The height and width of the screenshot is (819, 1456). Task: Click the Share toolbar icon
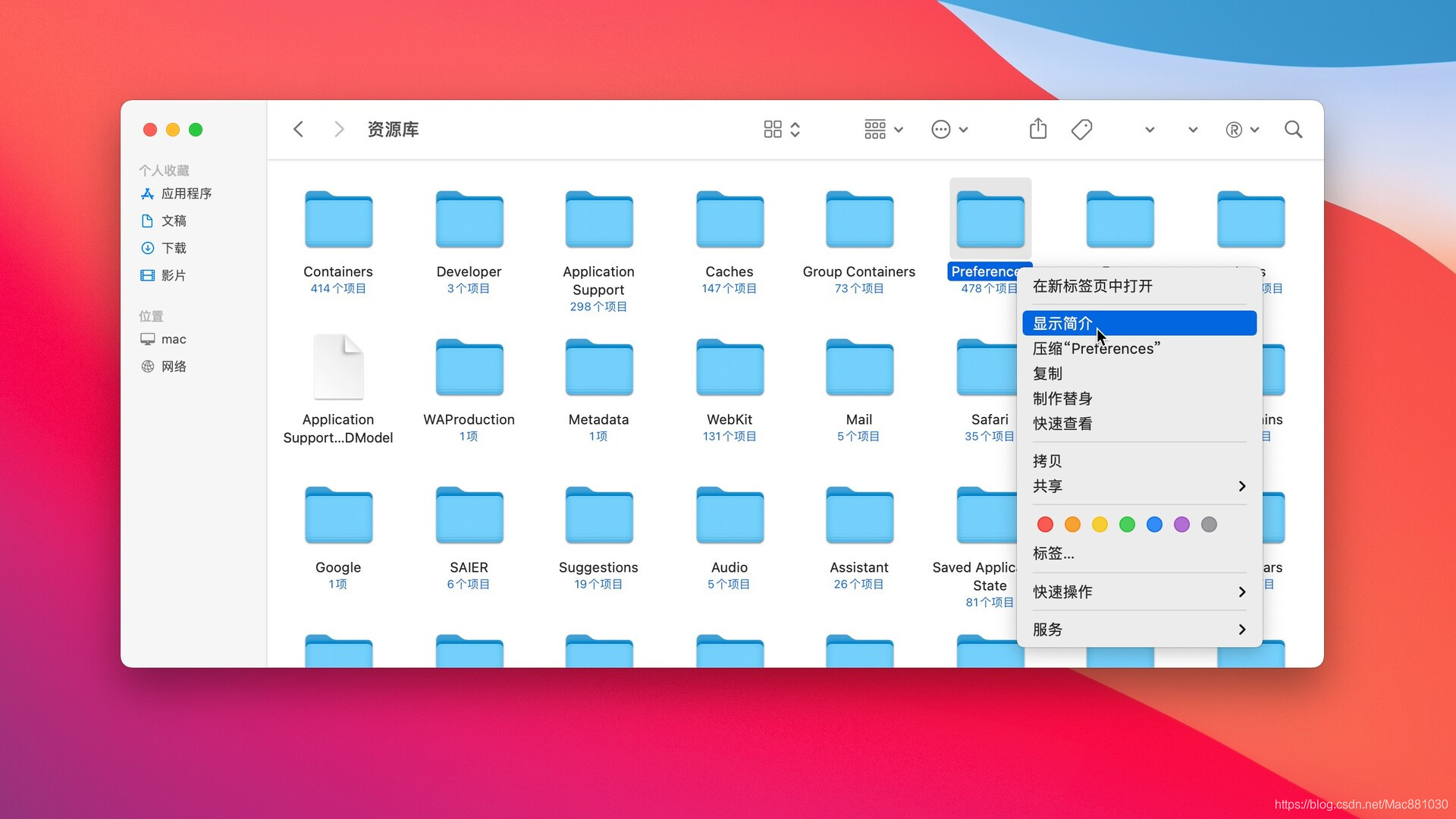[1037, 130]
